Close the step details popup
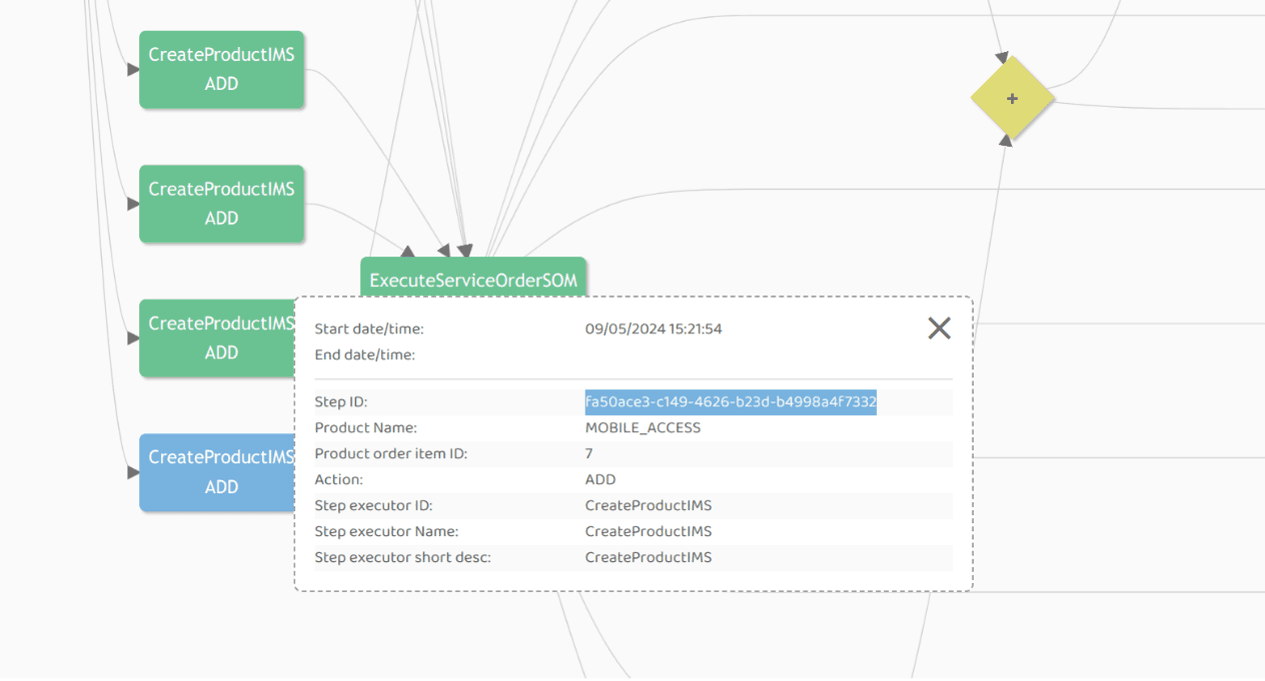 pos(939,328)
